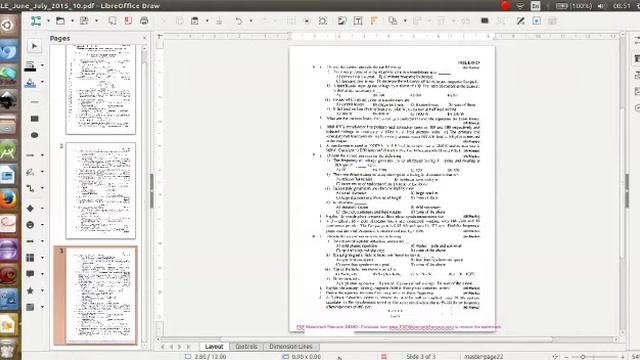Open the Transformations dropdown arrow
The image size is (640, 360).
tap(405, 21)
